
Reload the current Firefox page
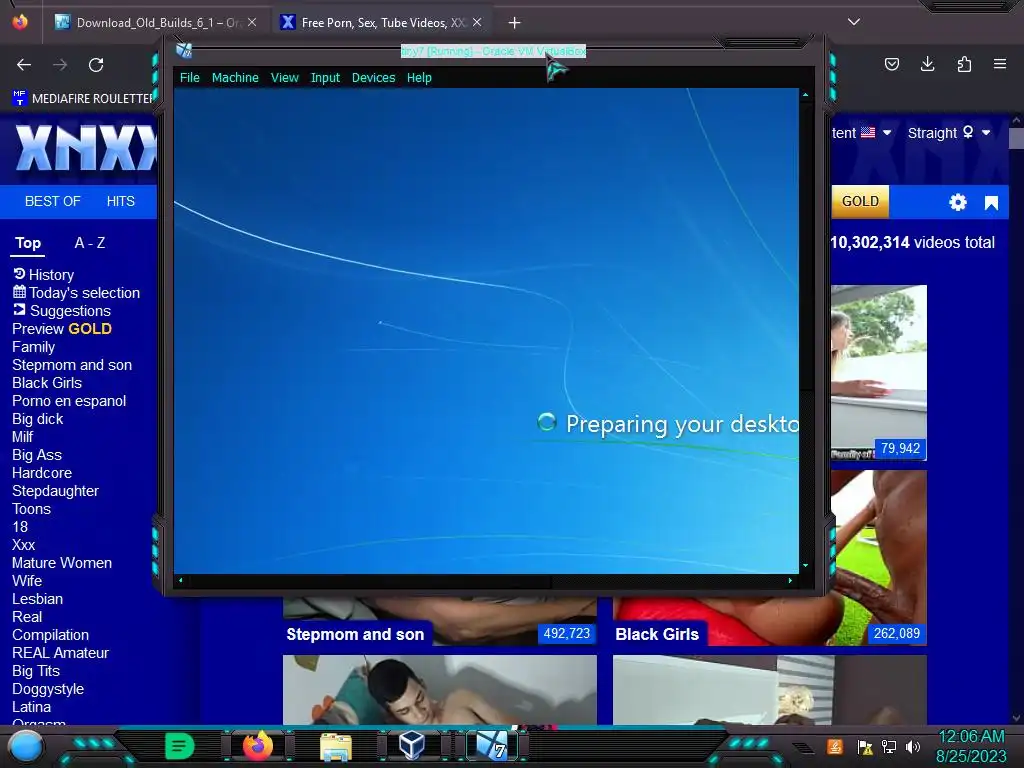click(96, 65)
